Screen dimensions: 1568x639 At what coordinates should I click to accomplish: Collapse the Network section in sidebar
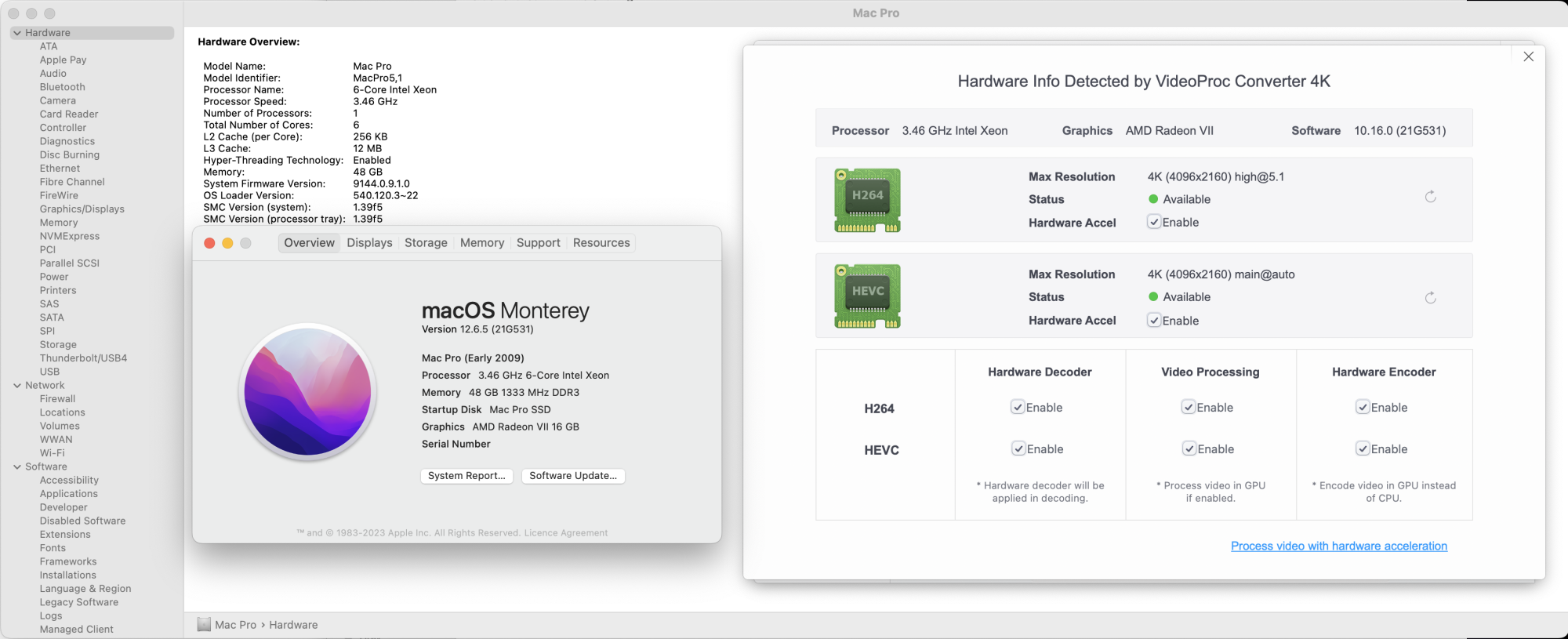[x=17, y=385]
